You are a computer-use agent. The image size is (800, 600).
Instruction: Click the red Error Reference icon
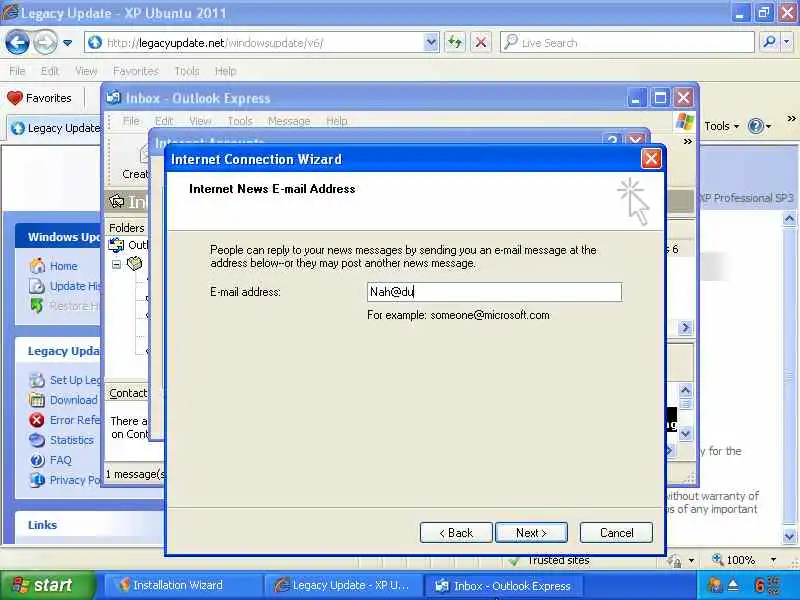coord(37,420)
